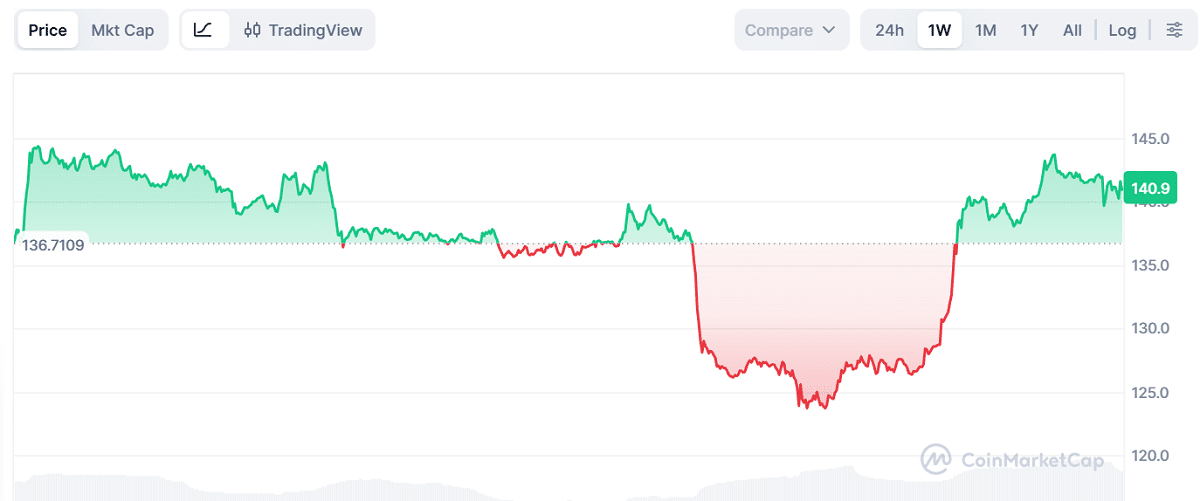Switch to the line chart view icon
1200x501 pixels.
[203, 30]
